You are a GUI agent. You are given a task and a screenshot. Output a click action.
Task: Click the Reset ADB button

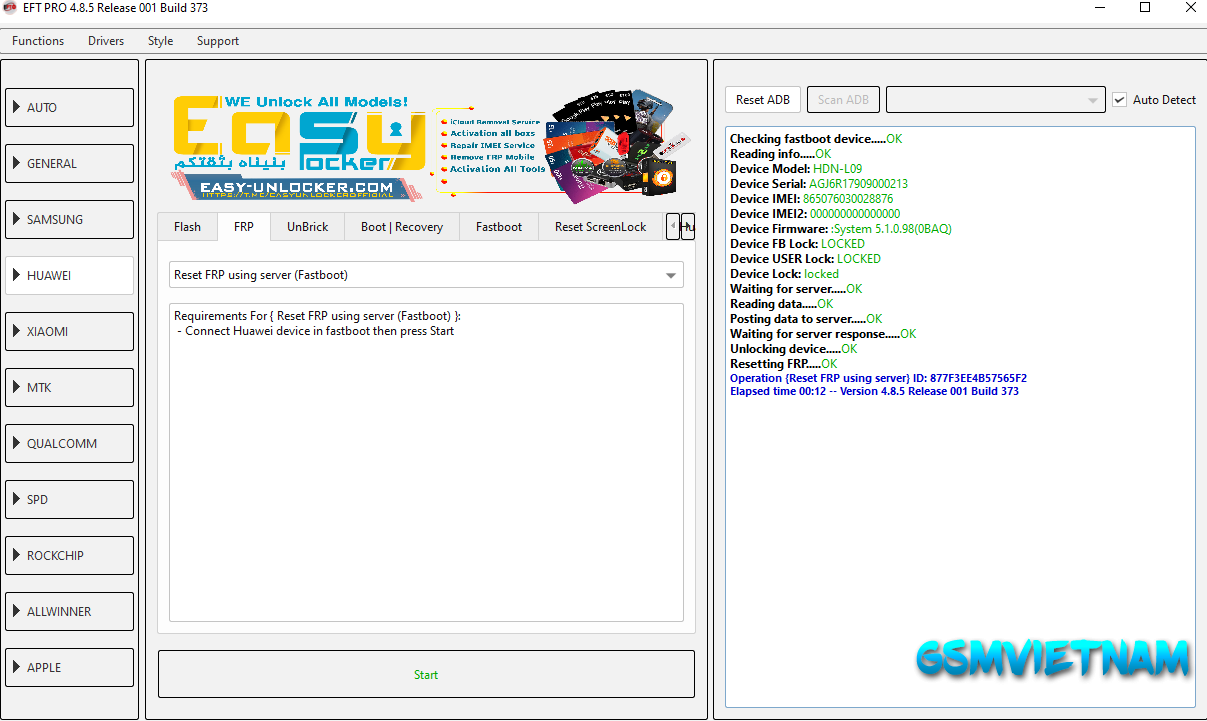click(763, 99)
